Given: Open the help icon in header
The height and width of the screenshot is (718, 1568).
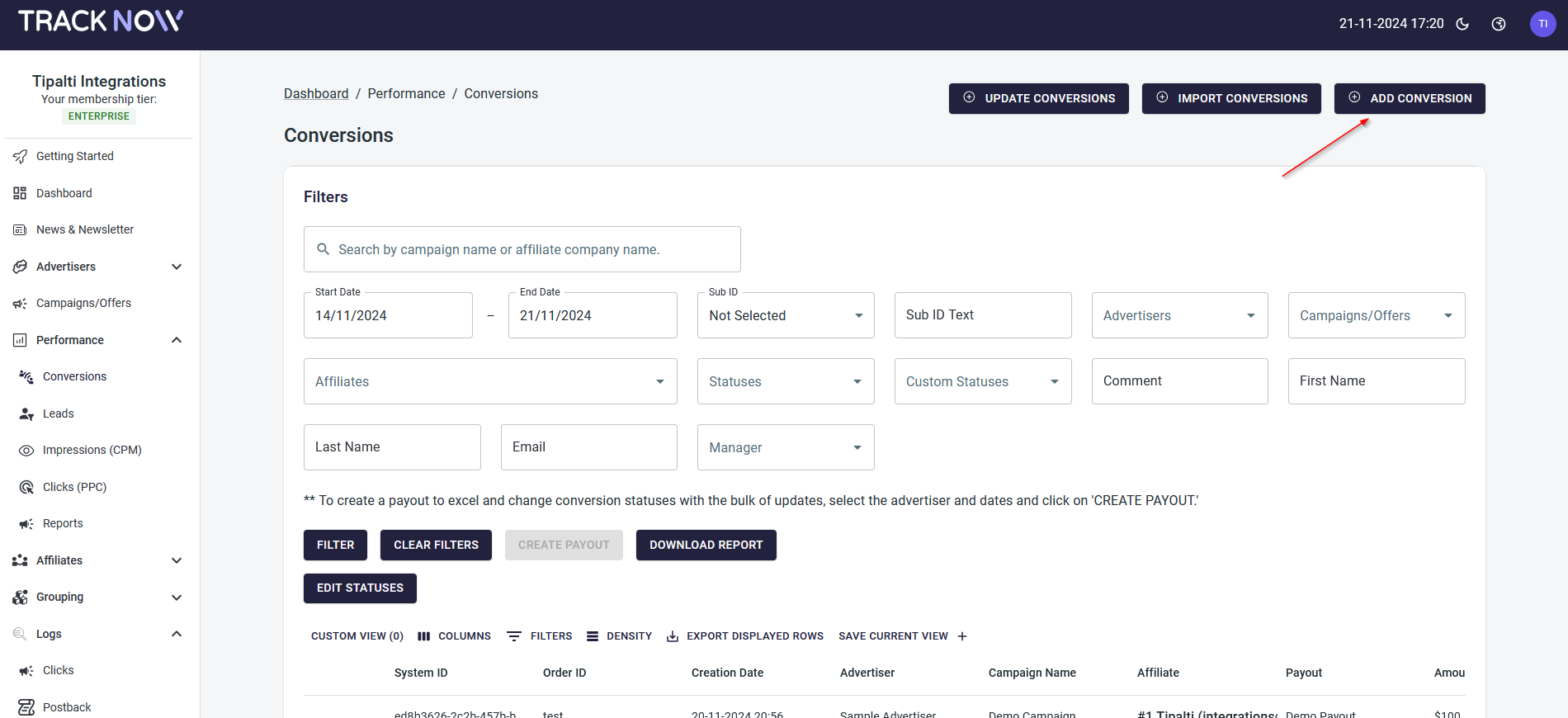Looking at the screenshot, I should click(x=1499, y=24).
